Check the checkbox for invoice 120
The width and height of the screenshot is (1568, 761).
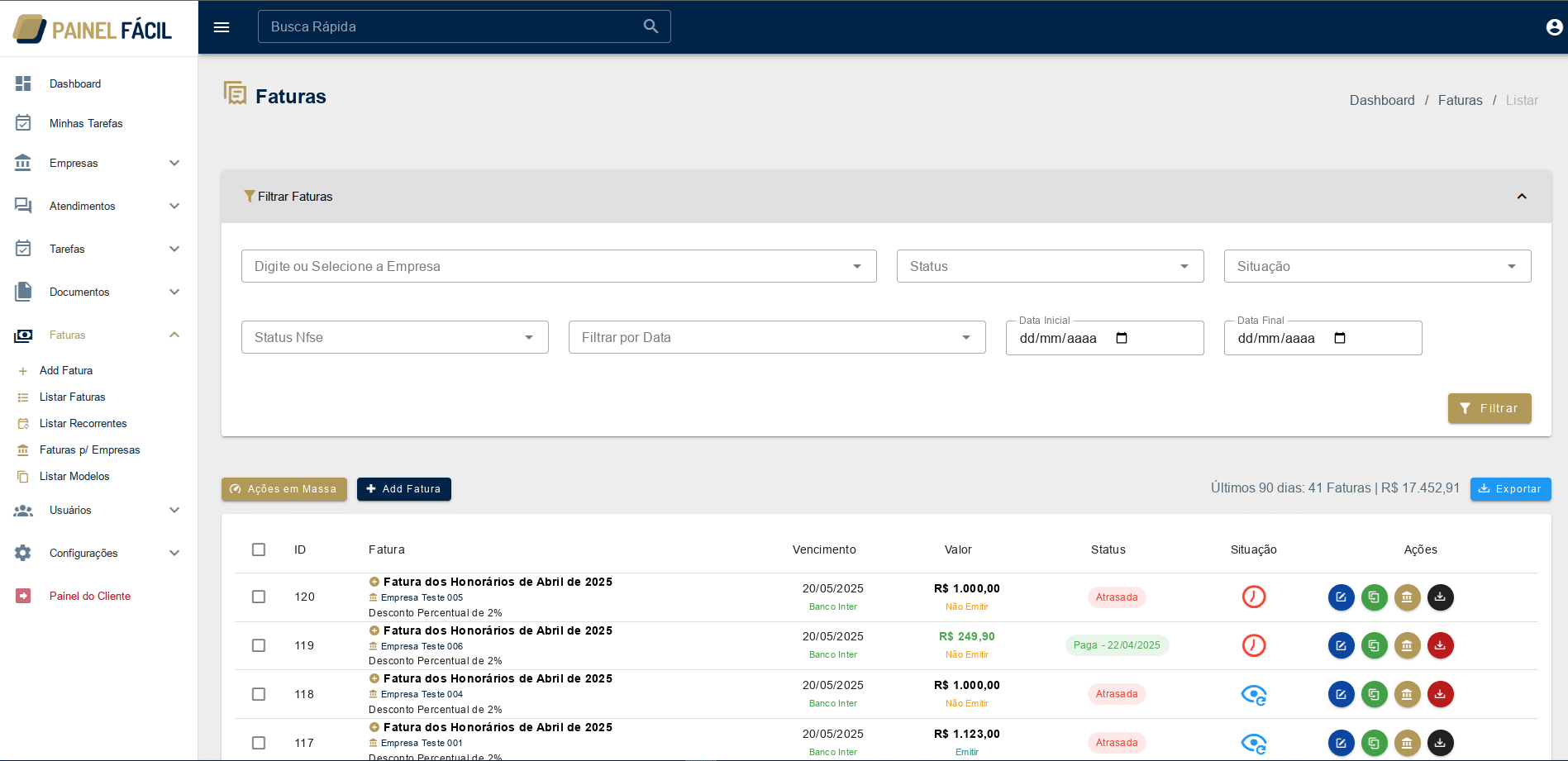point(259,597)
